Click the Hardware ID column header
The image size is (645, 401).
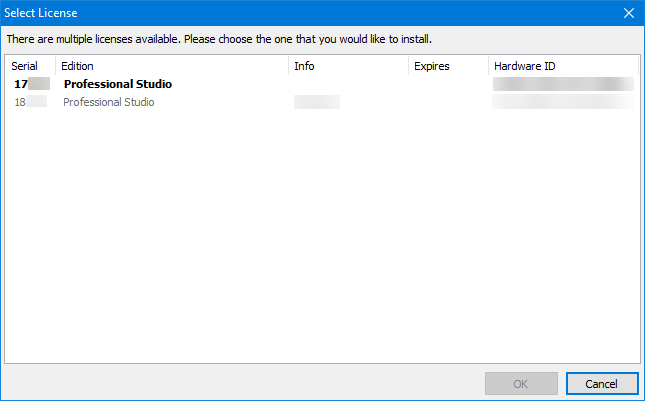click(x=524, y=66)
